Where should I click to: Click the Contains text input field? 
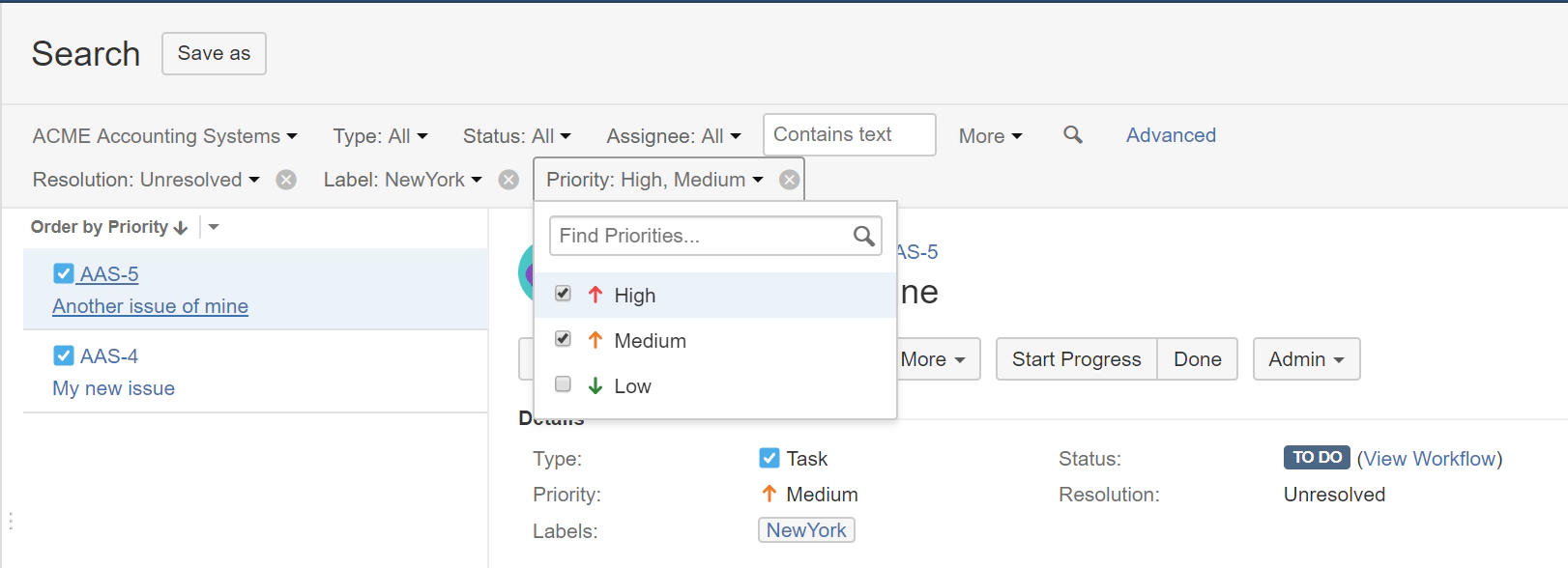[849, 135]
